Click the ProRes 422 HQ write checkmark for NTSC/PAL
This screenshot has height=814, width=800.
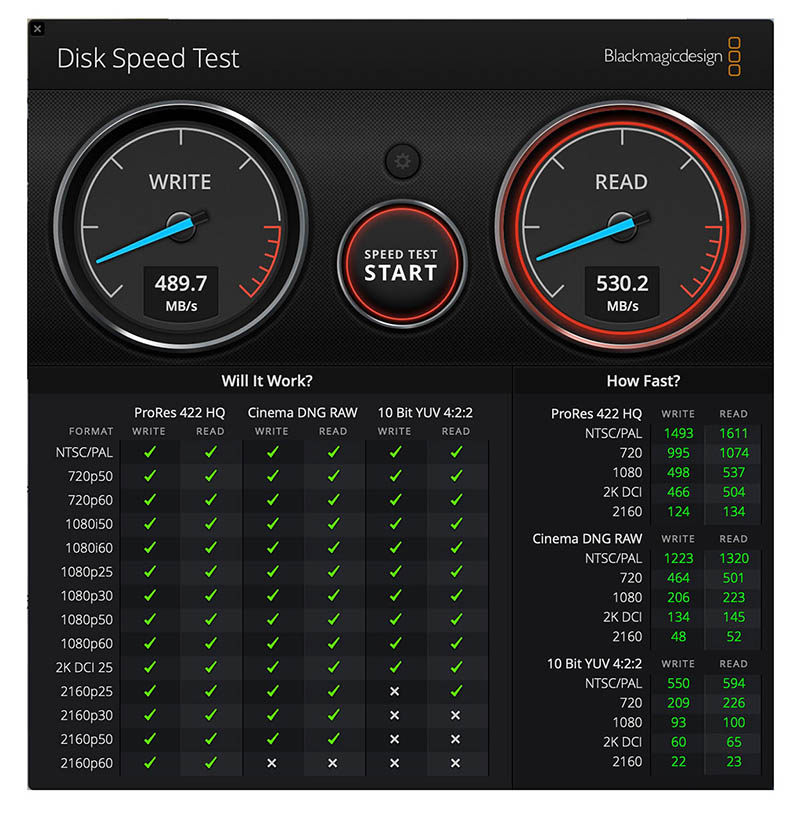(x=150, y=452)
